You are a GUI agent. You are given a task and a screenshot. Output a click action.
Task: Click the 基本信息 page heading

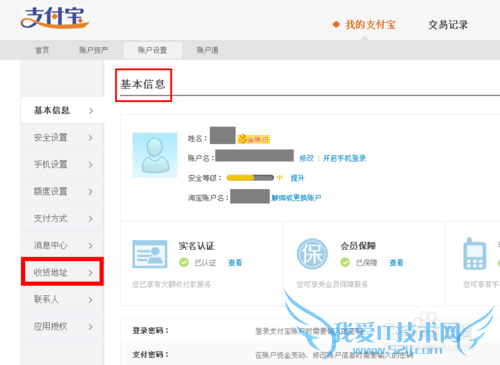point(143,84)
